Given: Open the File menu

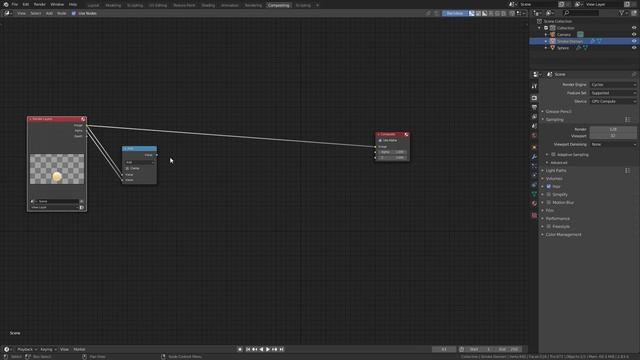Looking at the screenshot, I should (x=15, y=4).
